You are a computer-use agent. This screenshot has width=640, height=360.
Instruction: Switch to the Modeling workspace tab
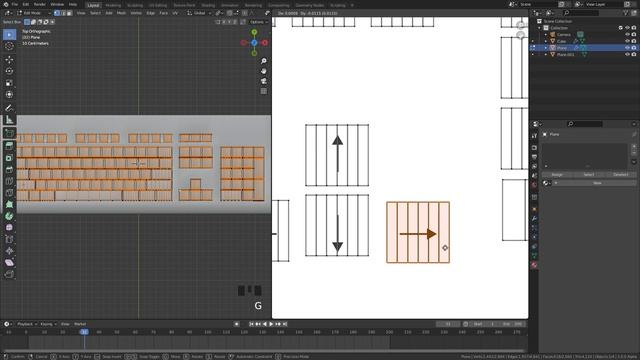point(113,5)
